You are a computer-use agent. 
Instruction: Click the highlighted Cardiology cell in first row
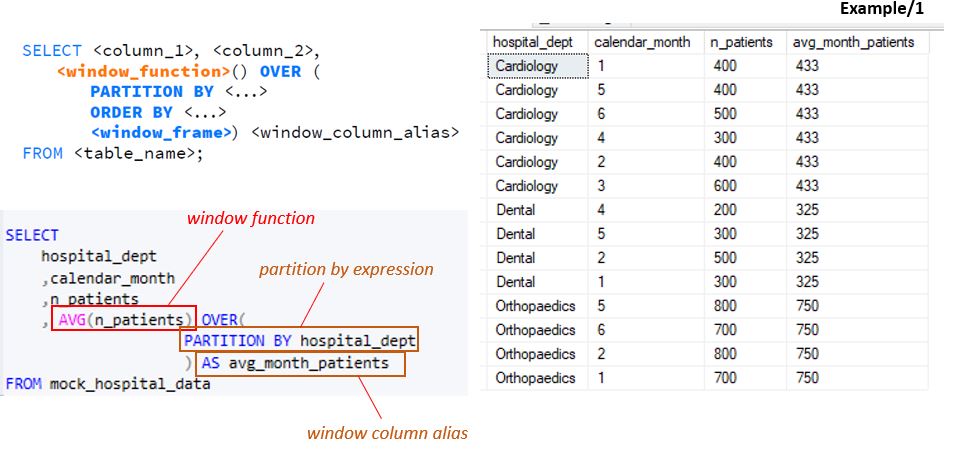537,66
